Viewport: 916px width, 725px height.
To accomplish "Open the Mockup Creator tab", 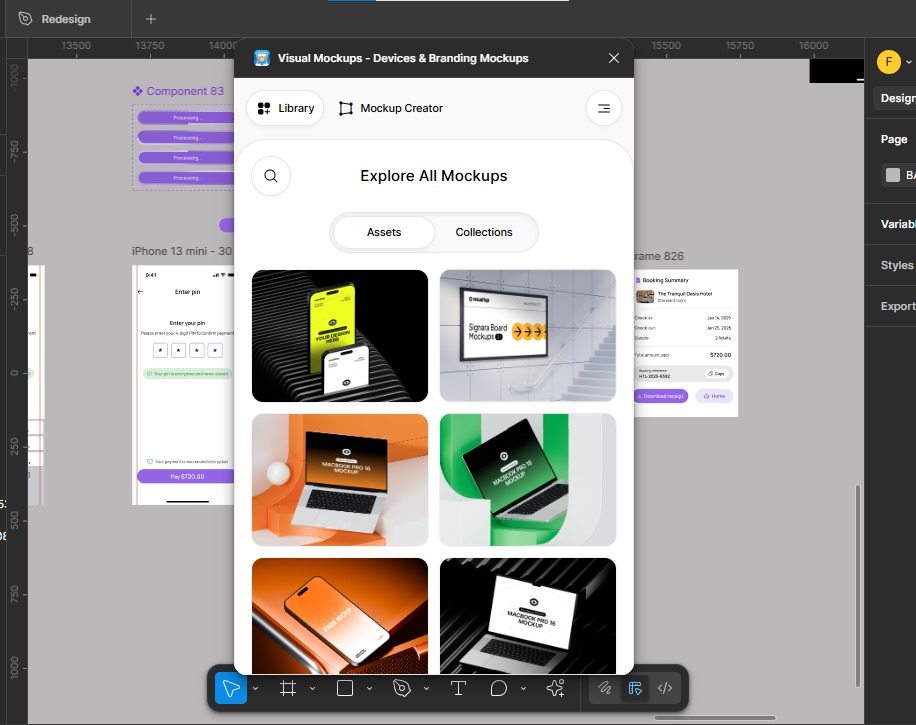I will 391,108.
